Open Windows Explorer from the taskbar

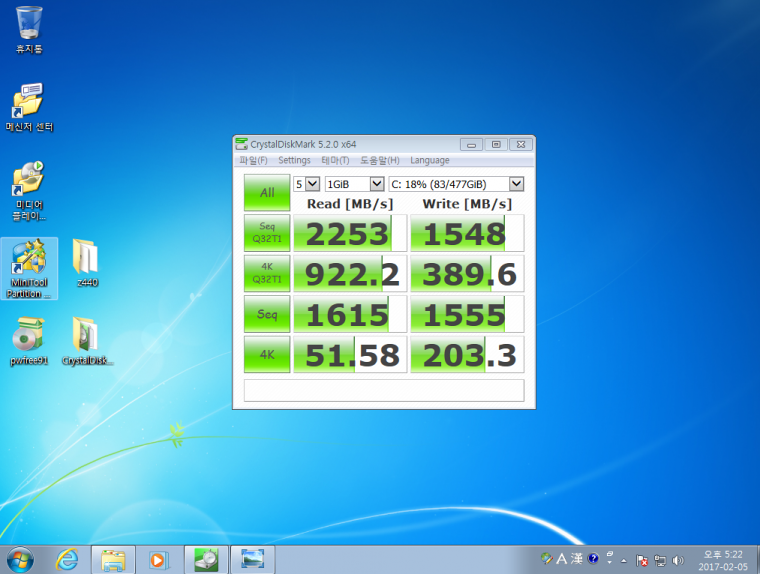click(113, 560)
